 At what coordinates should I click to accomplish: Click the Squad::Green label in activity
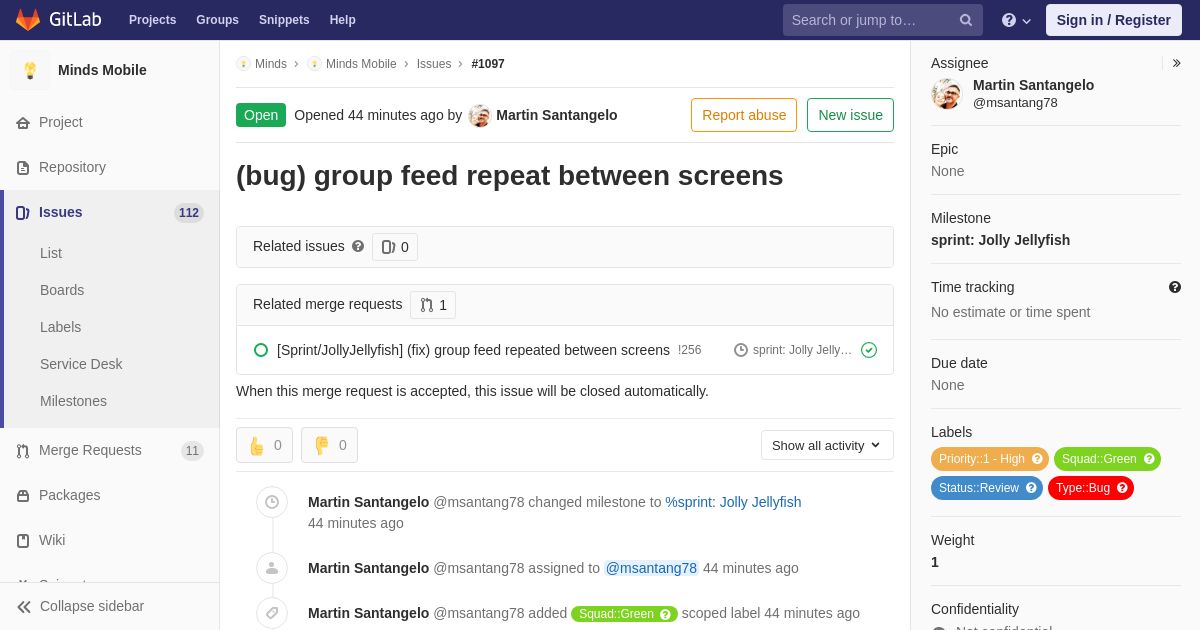pos(624,614)
